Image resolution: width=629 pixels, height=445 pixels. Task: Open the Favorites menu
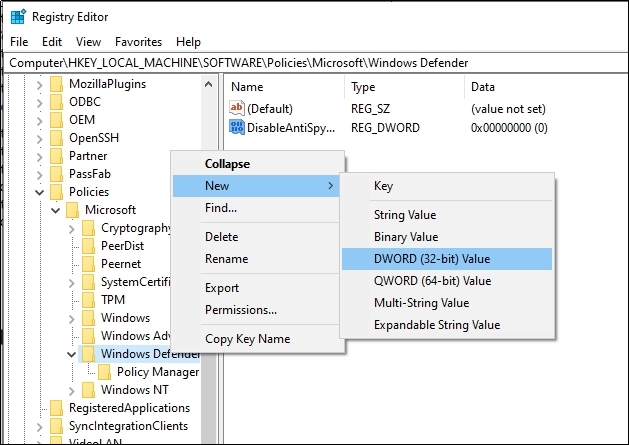138,42
